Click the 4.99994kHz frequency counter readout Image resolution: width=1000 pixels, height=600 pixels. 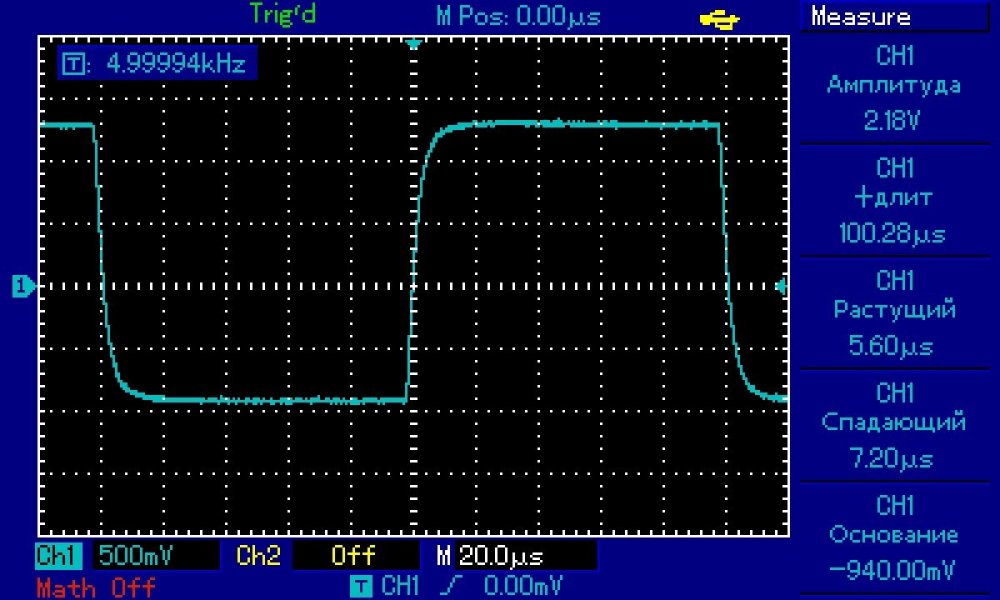[x=154, y=65]
